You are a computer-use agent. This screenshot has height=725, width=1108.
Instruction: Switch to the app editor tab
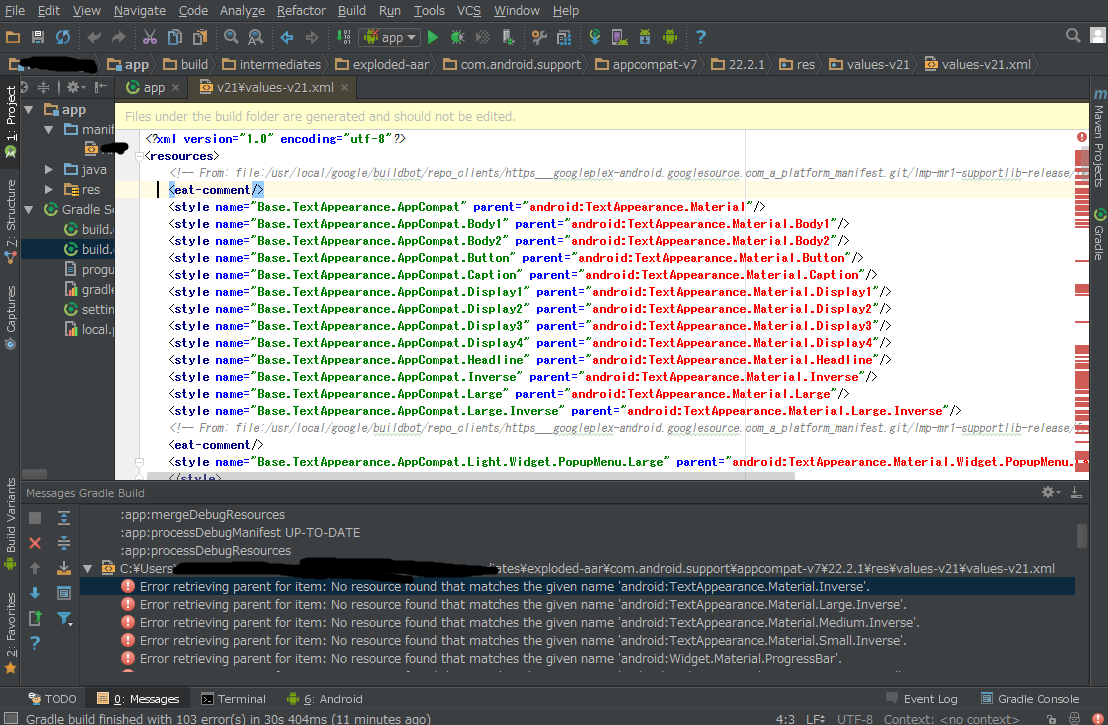(153, 88)
